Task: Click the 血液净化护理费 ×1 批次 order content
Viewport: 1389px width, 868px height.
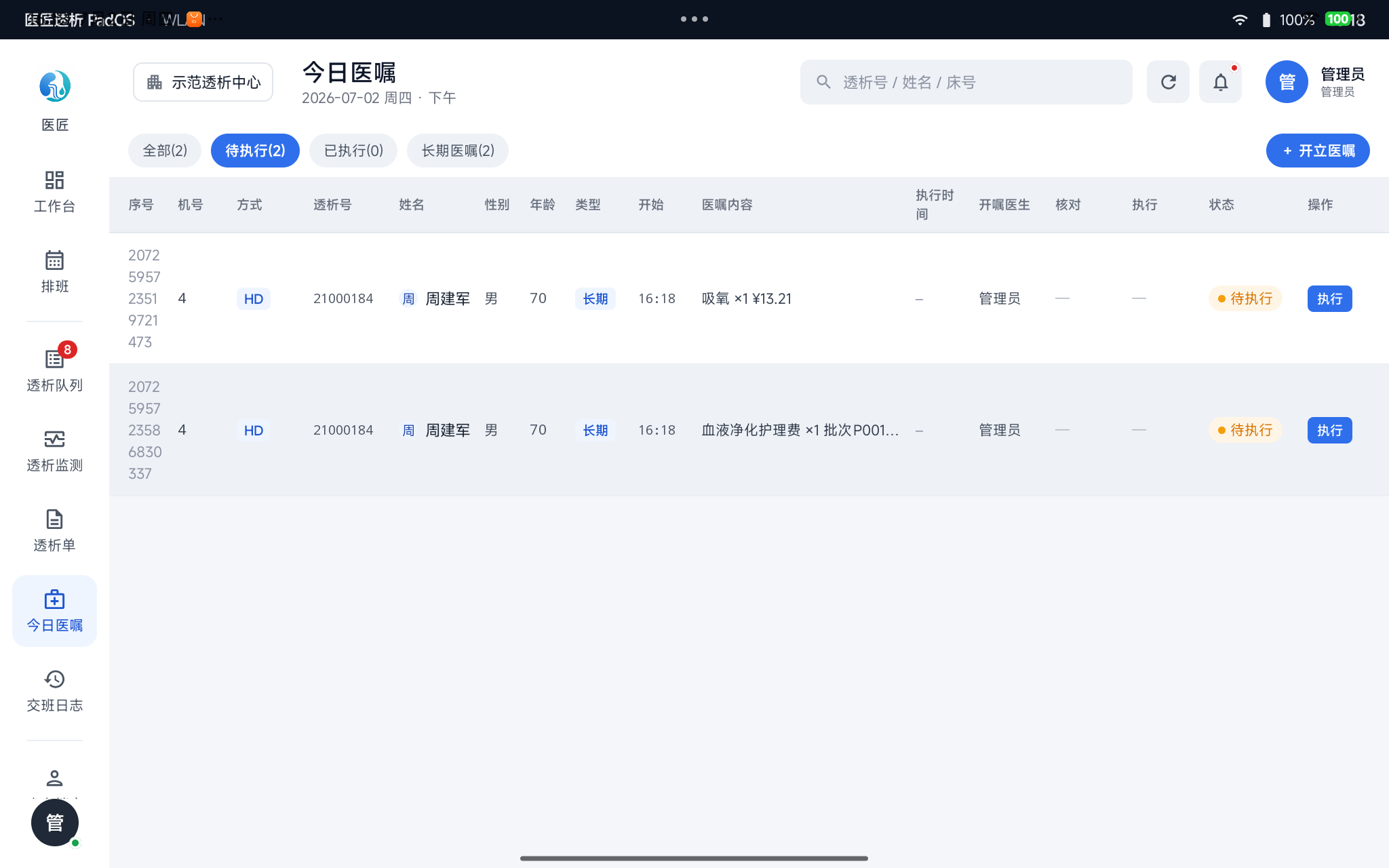Action: pos(800,431)
